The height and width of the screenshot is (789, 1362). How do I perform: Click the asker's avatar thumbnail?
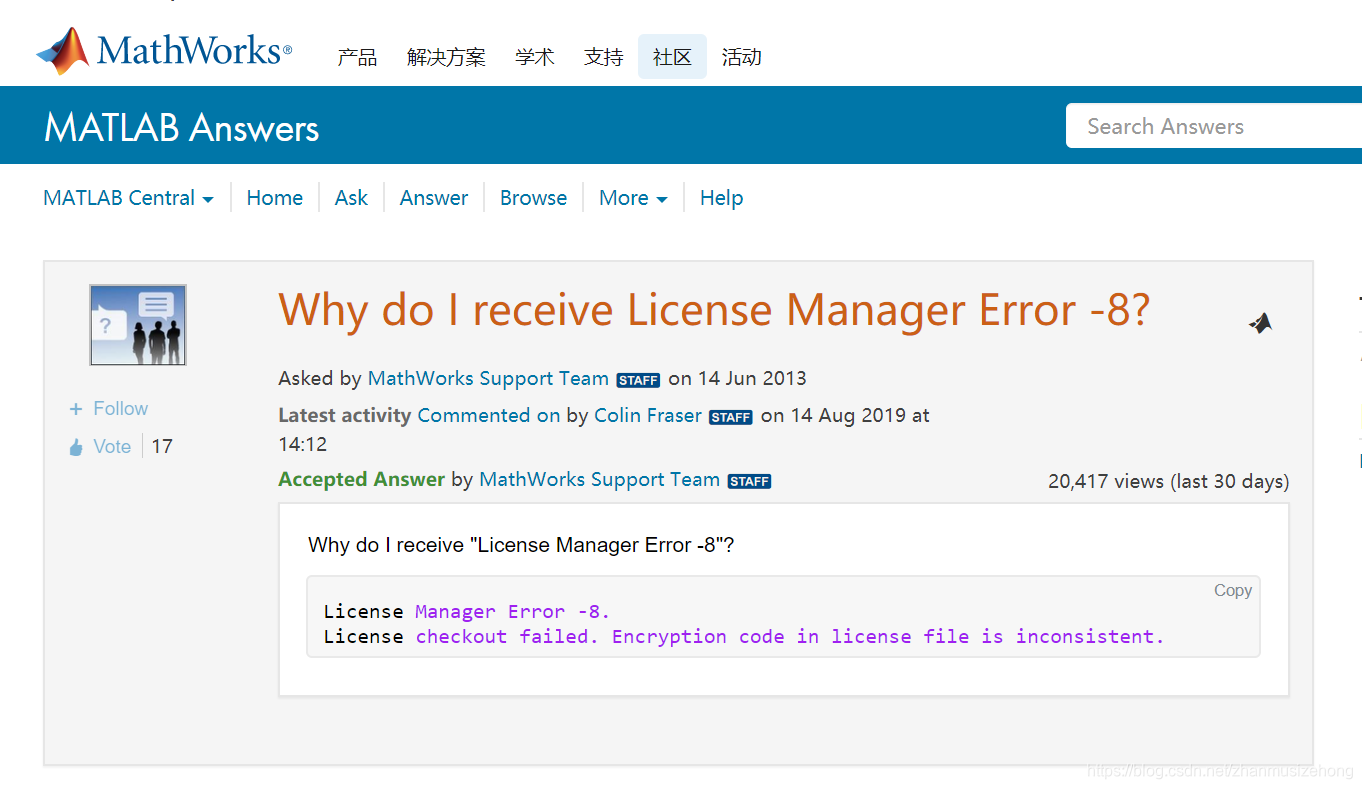[138, 325]
